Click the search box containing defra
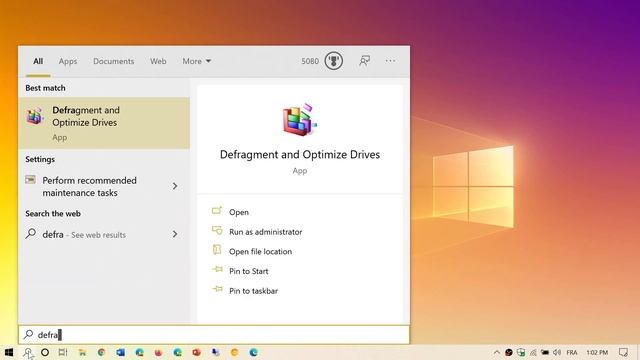Screen dimensions: 640x360 click(x=214, y=335)
